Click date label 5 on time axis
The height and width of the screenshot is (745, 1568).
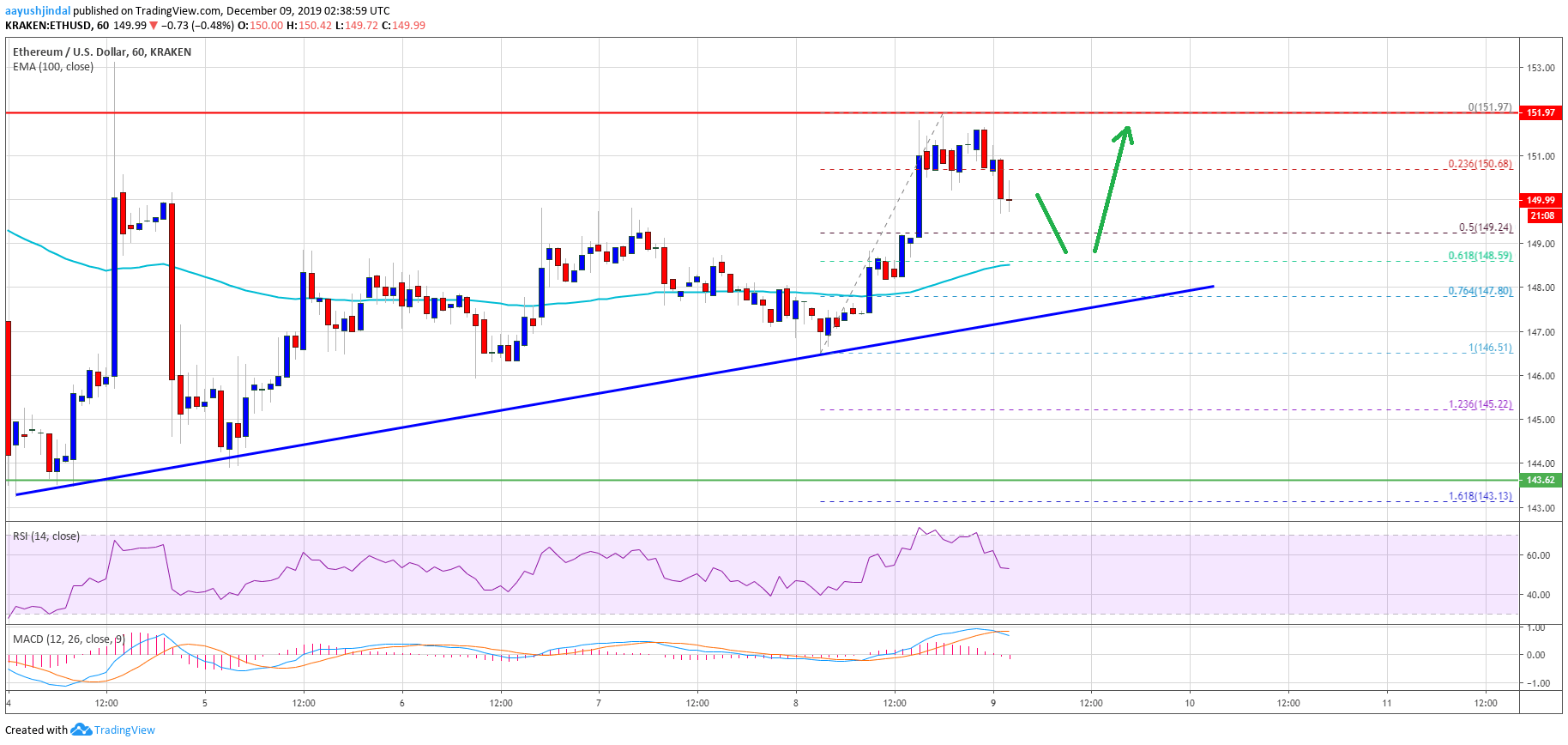pos(205,703)
